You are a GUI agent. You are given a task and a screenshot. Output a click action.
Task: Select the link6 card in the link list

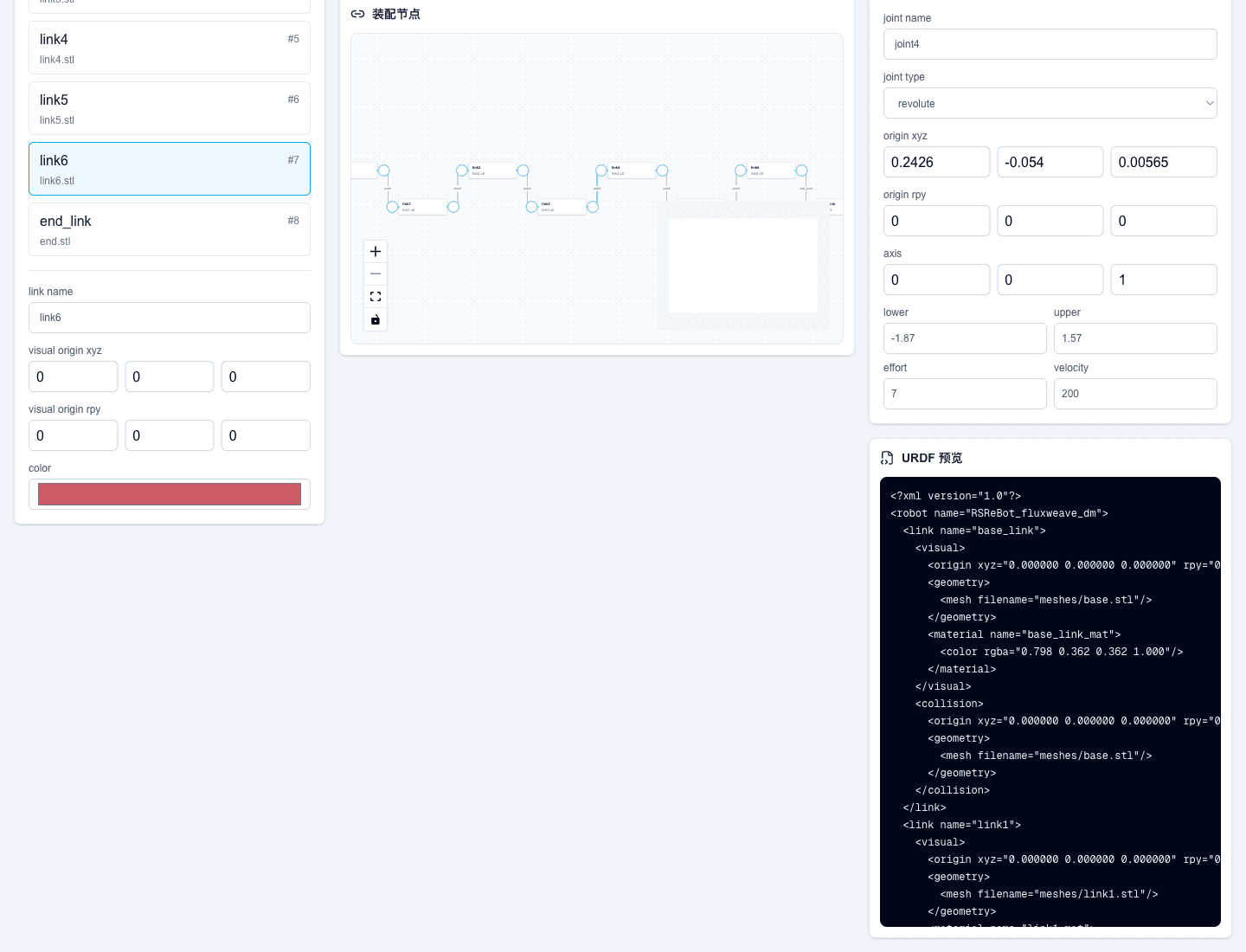tap(170, 169)
